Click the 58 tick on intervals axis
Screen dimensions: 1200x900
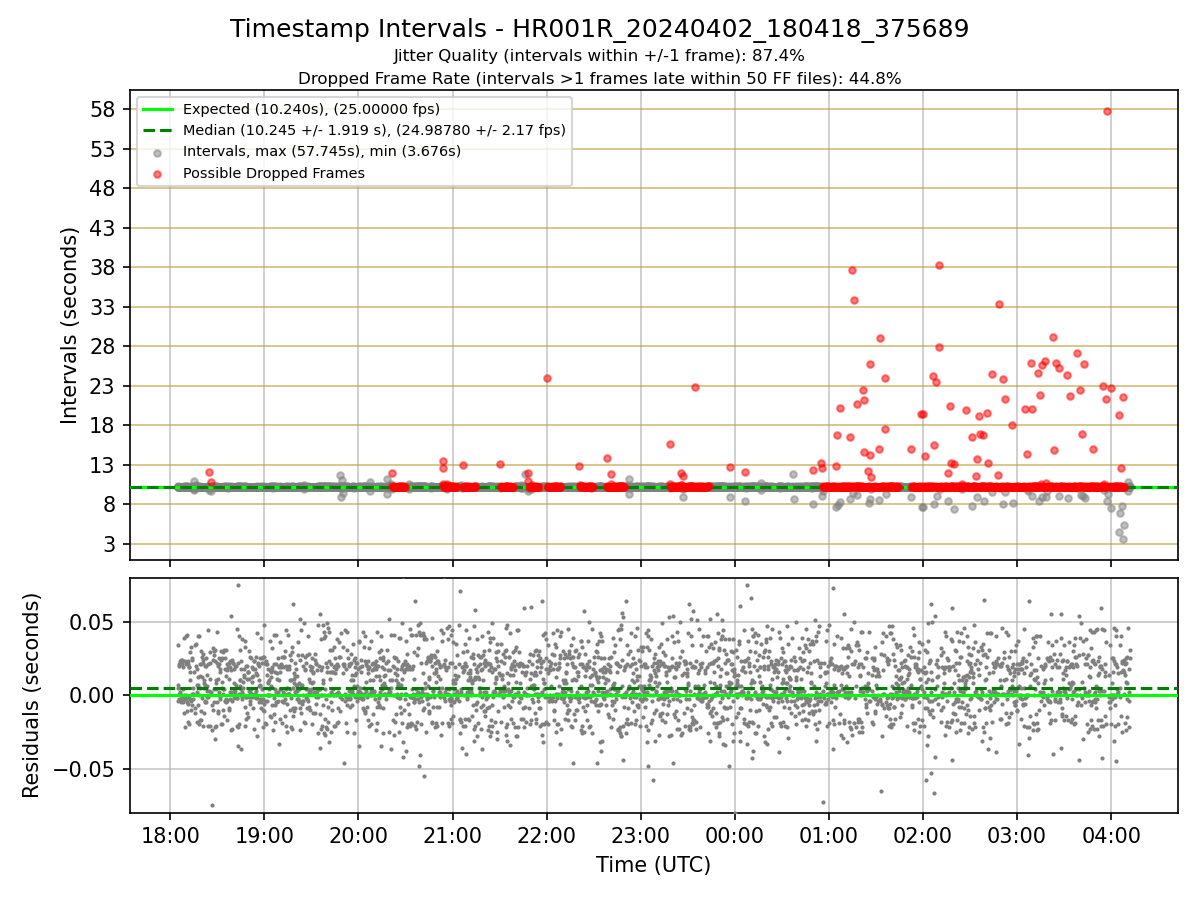[x=104, y=109]
